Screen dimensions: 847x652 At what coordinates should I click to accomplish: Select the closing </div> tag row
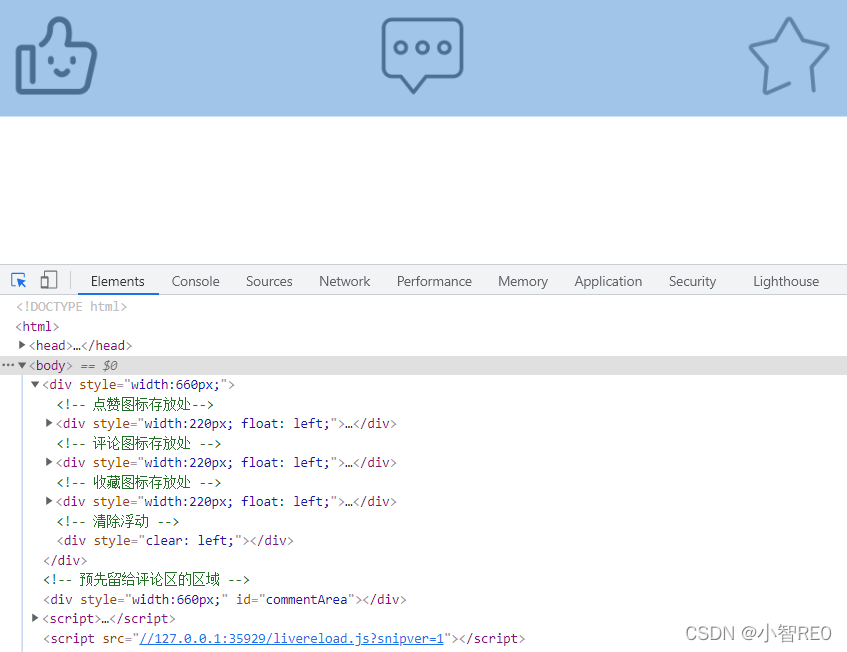65,560
